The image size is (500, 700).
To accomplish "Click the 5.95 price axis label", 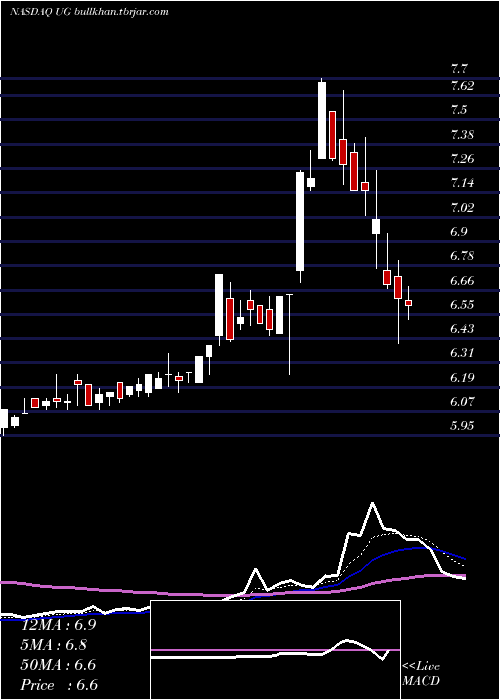I will pyautogui.click(x=462, y=425).
